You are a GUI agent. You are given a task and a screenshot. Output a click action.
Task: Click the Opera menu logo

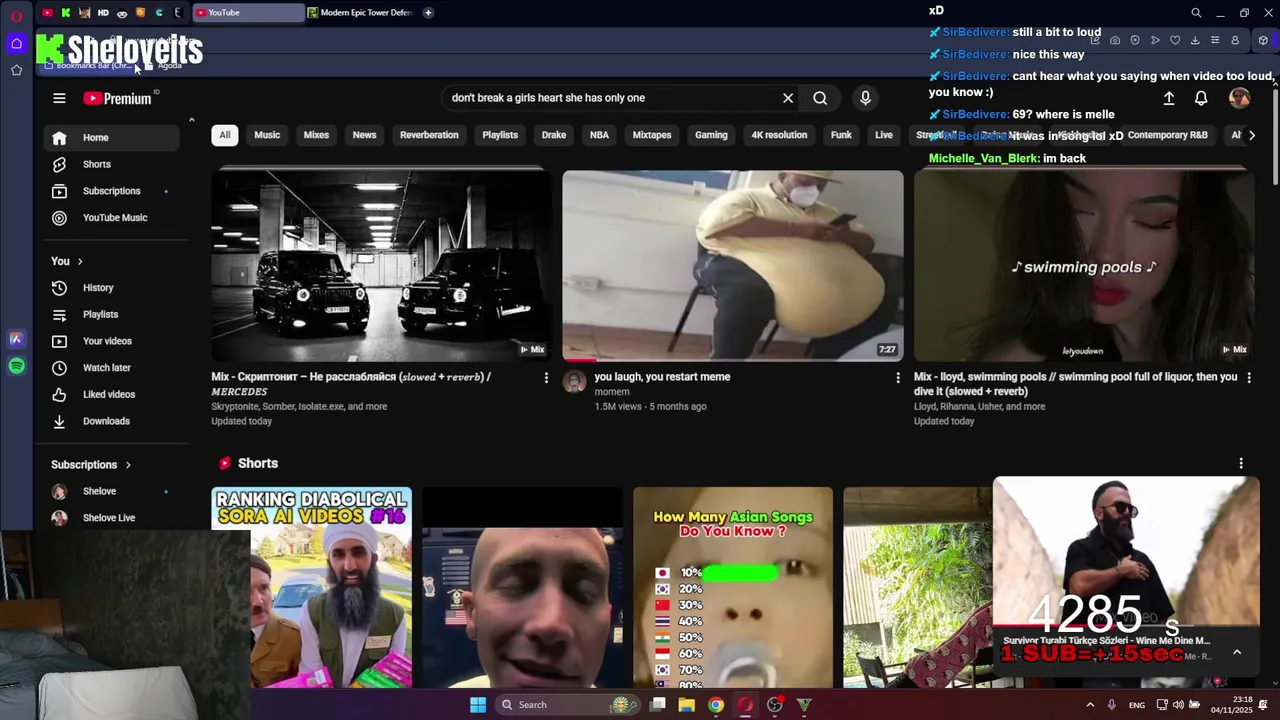pyautogui.click(x=17, y=15)
